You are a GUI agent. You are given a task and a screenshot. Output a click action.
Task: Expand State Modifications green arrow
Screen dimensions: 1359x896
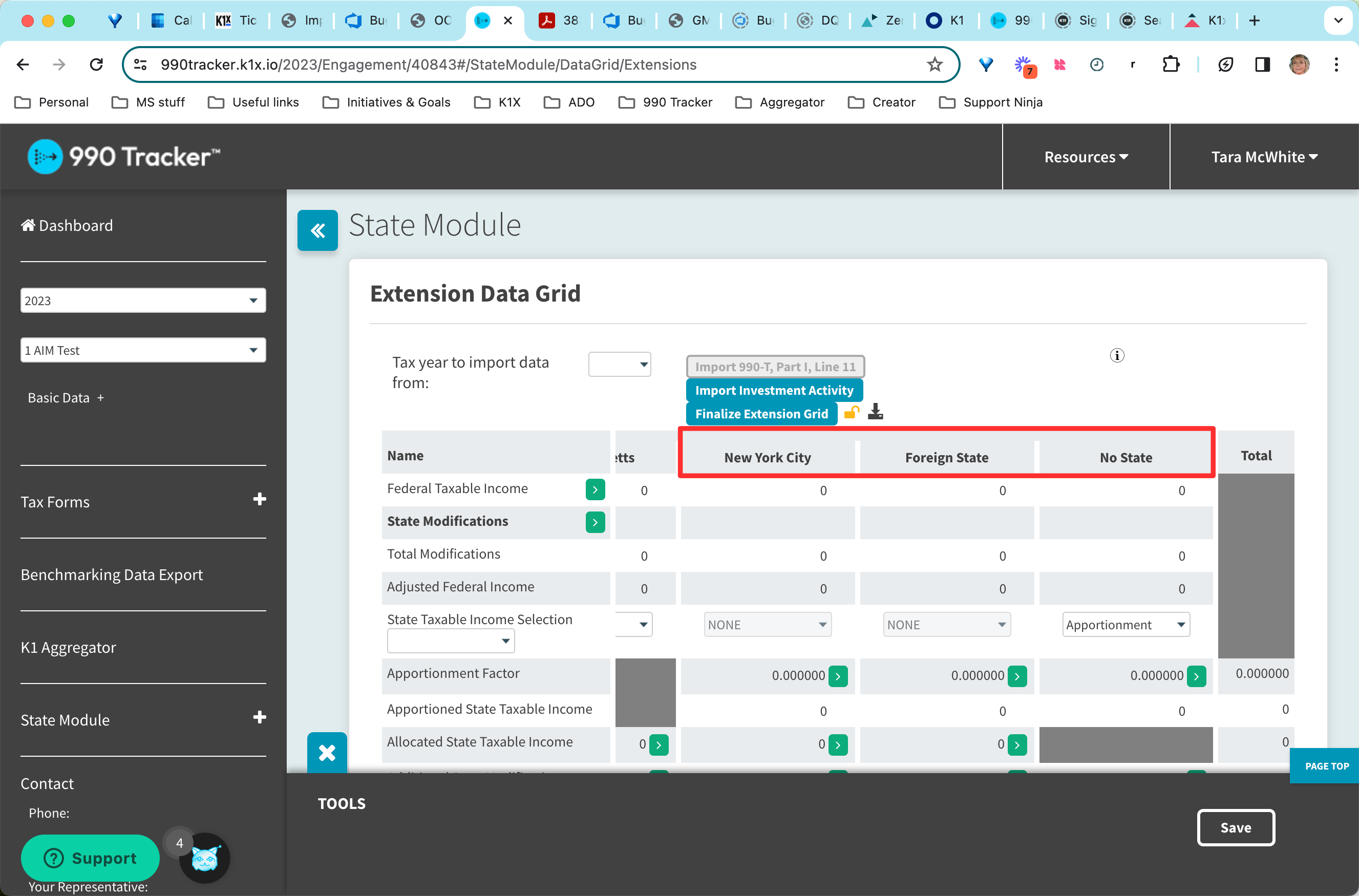tap(595, 522)
